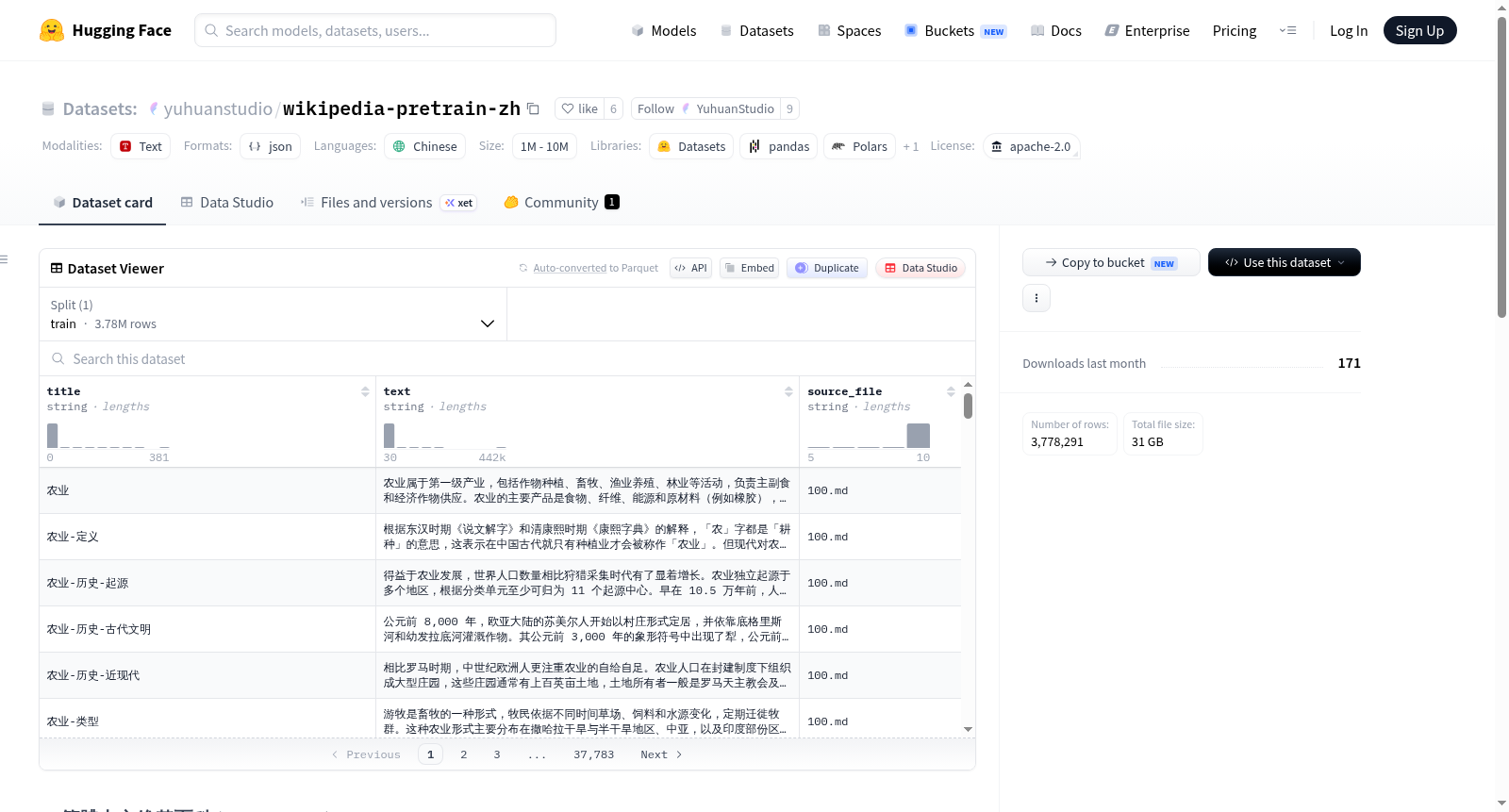Screen dimensions: 1509x812
Task: Open the Spaces navigation link
Action: [x=849, y=30]
